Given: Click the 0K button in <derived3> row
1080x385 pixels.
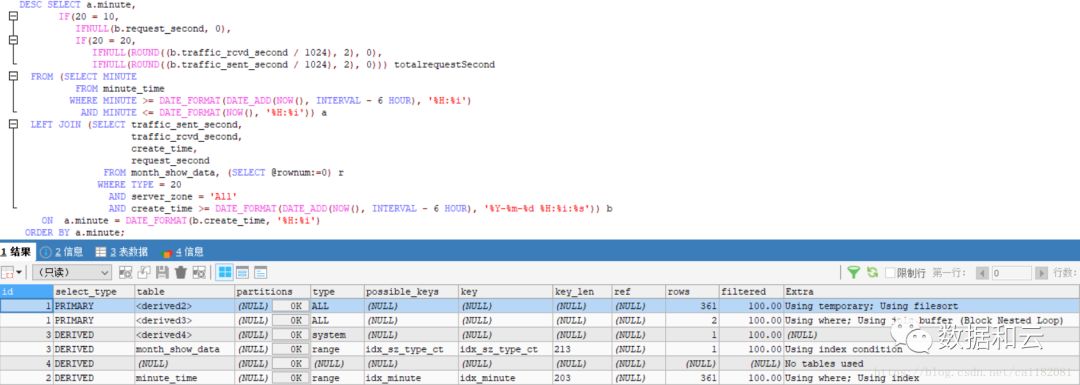Looking at the screenshot, I should (291, 320).
